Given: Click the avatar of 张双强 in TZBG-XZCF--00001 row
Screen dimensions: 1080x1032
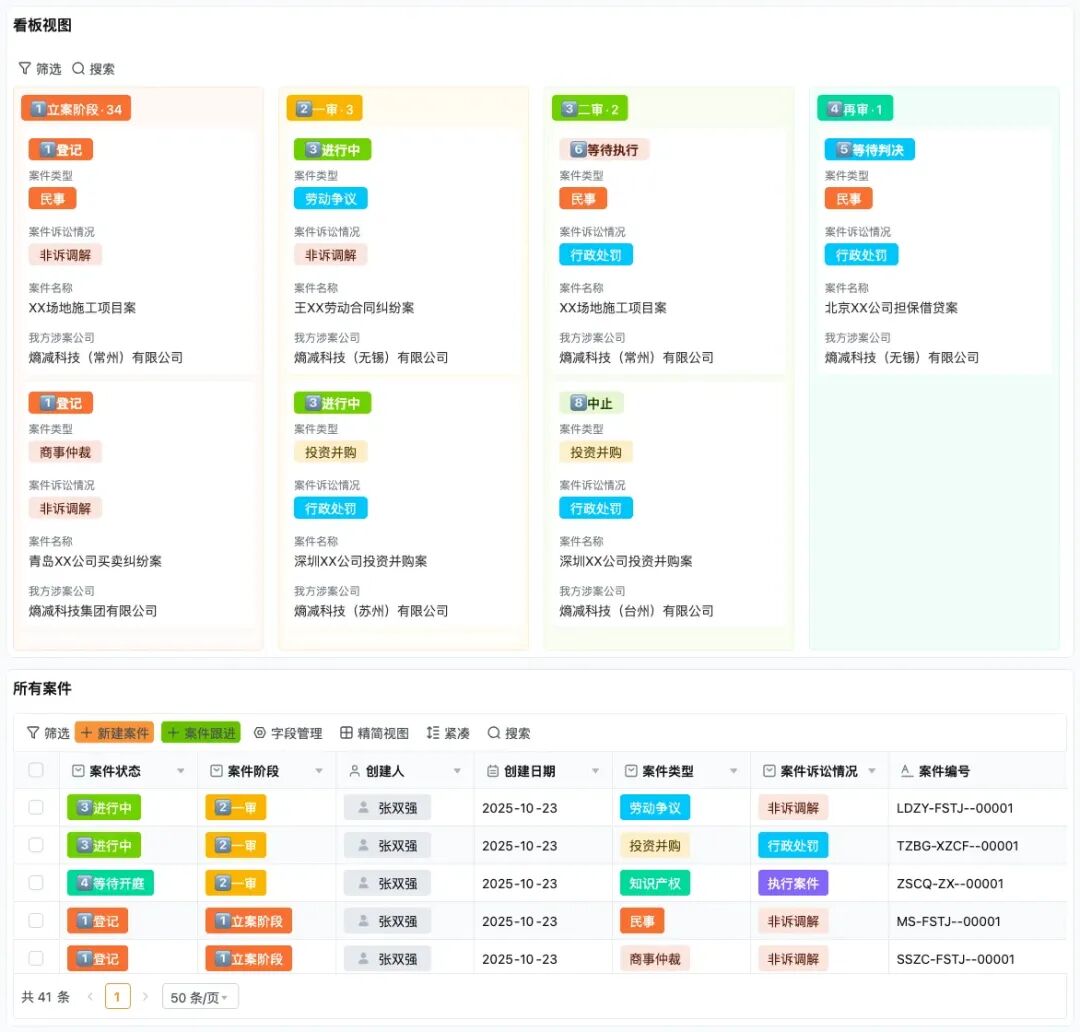Looking at the screenshot, I should coord(363,845).
